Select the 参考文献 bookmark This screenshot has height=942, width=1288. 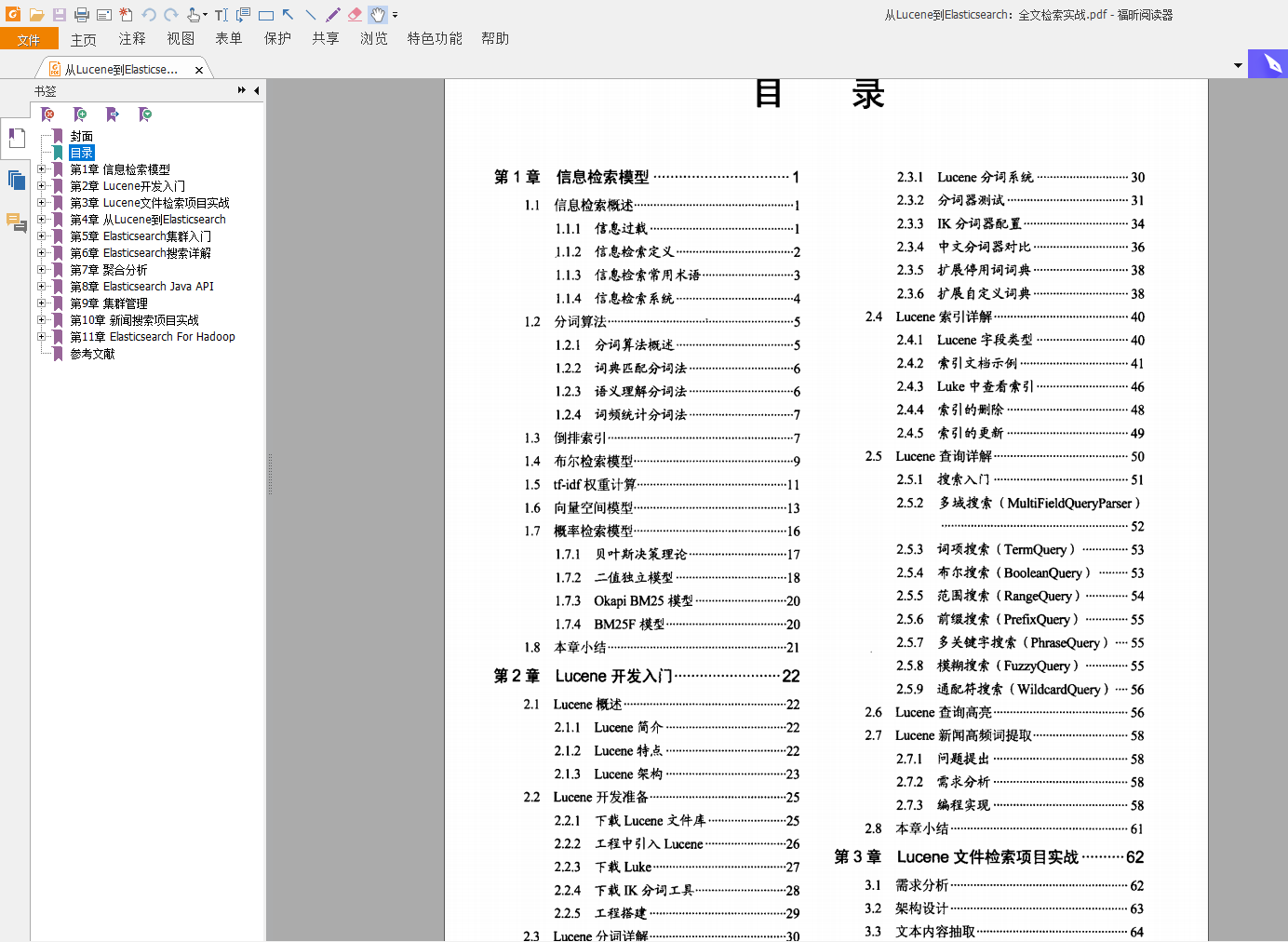[92, 354]
